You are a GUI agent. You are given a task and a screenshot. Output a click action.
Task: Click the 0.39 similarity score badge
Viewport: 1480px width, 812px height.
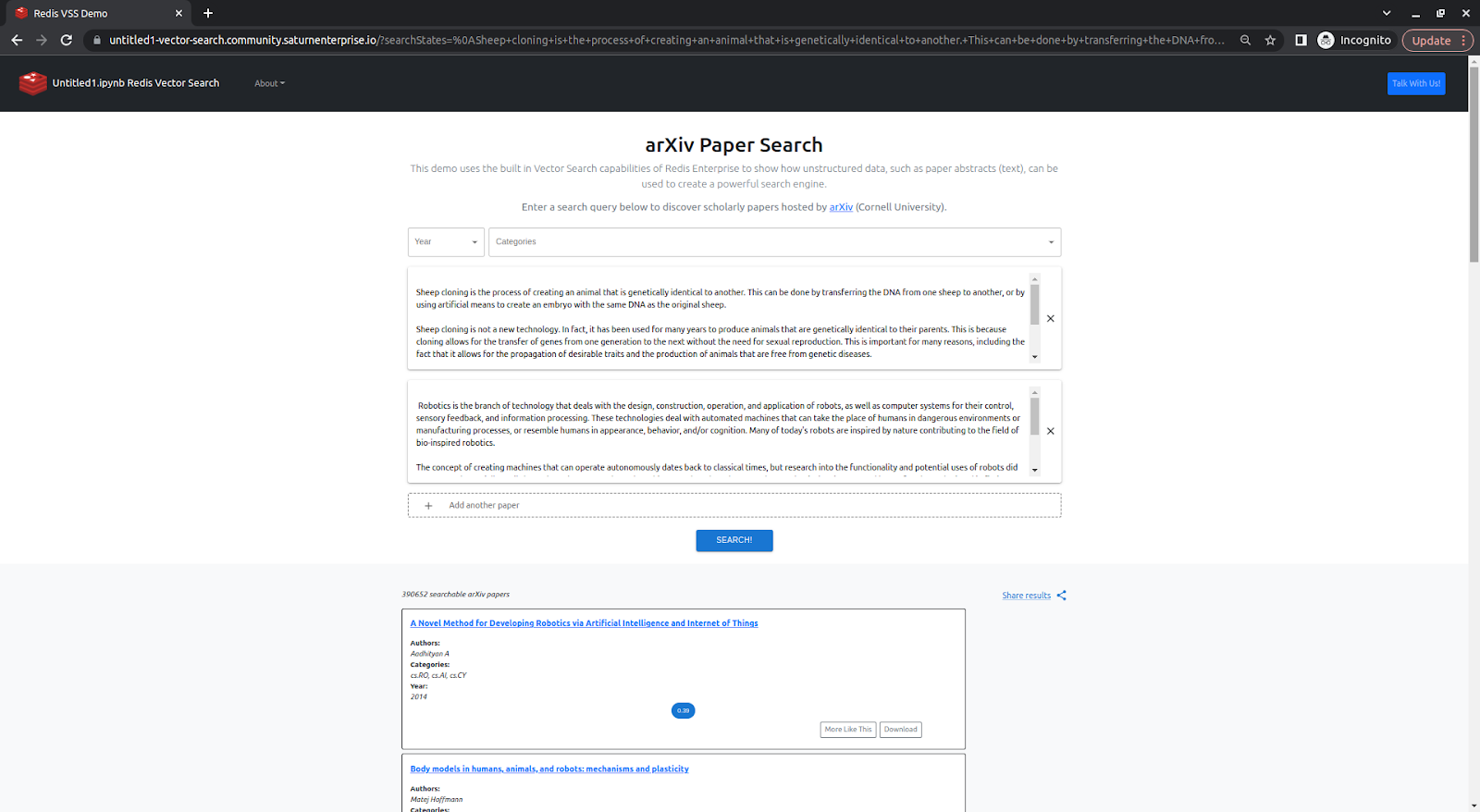pos(683,710)
